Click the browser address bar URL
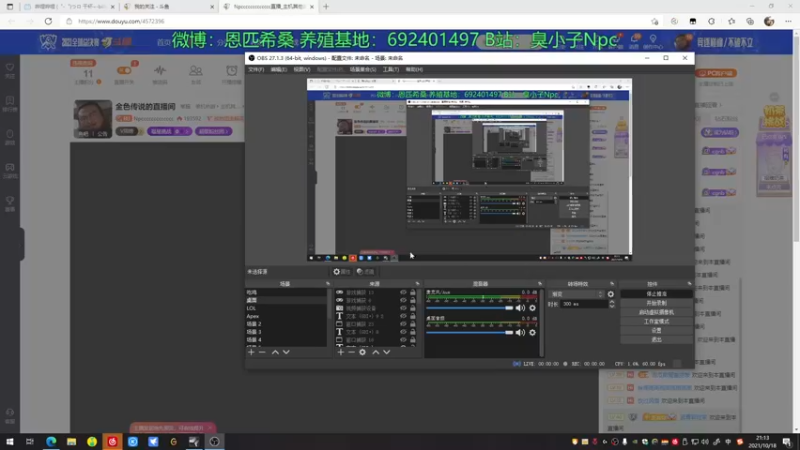 [x=121, y=21]
